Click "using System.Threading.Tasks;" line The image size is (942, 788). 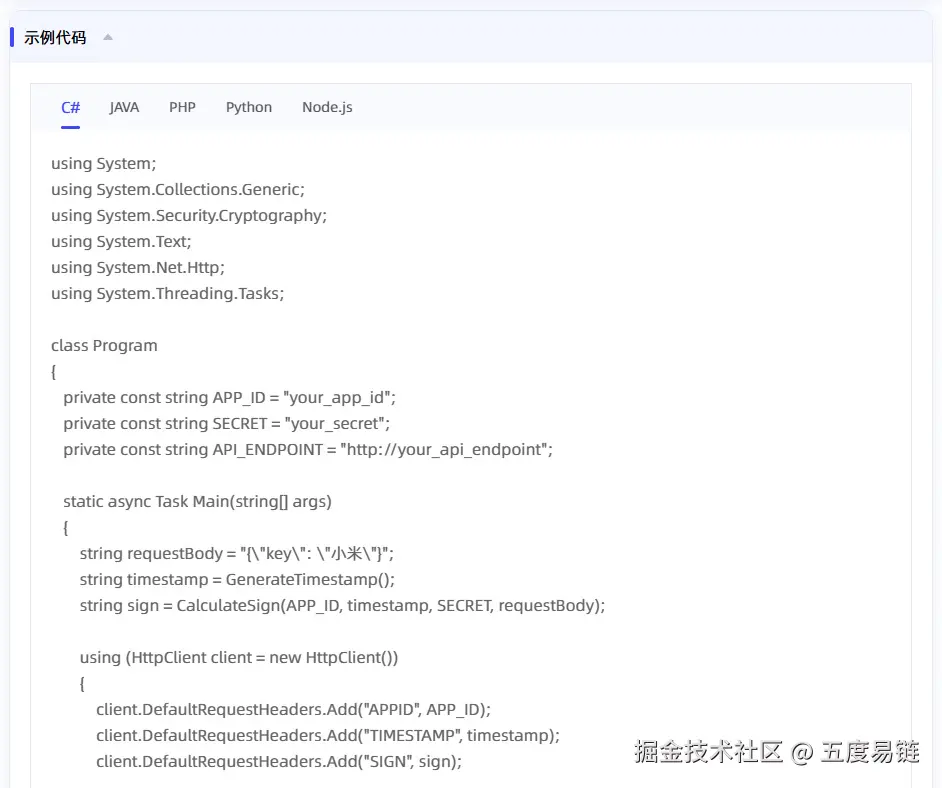click(167, 294)
